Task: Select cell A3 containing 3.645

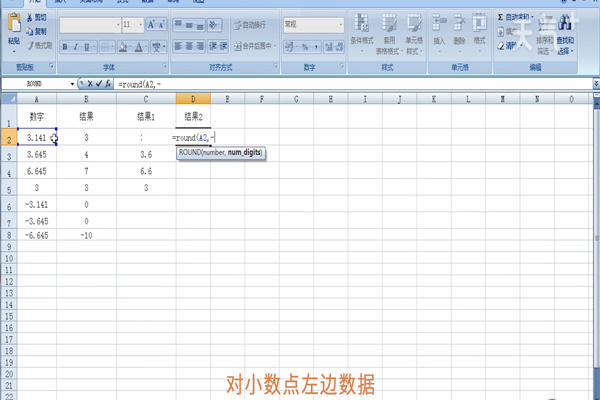Action: 37,154
